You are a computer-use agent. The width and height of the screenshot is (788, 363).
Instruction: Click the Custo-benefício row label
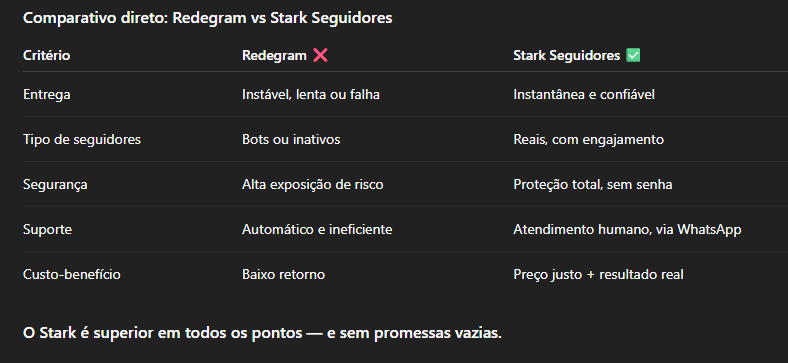(72, 275)
